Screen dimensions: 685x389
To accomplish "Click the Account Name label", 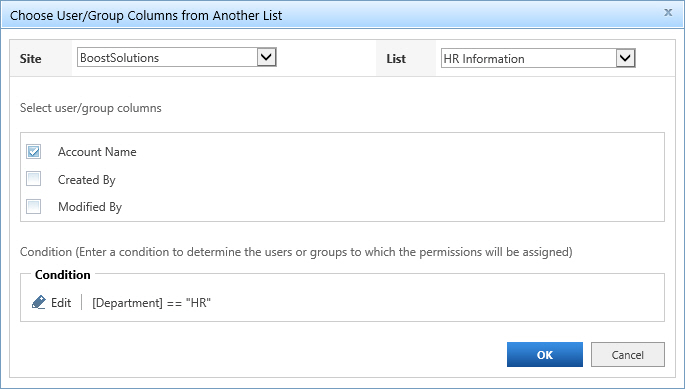I will pyautogui.click(x=97, y=152).
